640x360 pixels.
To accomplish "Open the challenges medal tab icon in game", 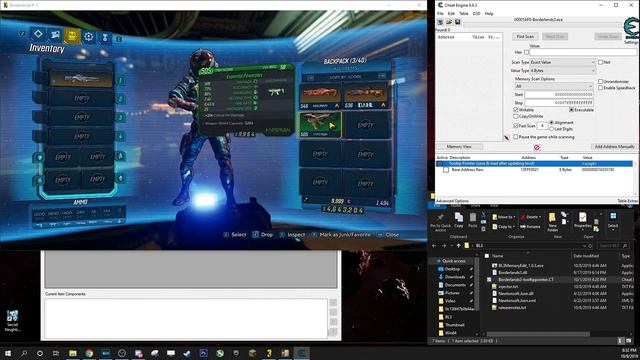I will pyautogui.click(x=105, y=38).
